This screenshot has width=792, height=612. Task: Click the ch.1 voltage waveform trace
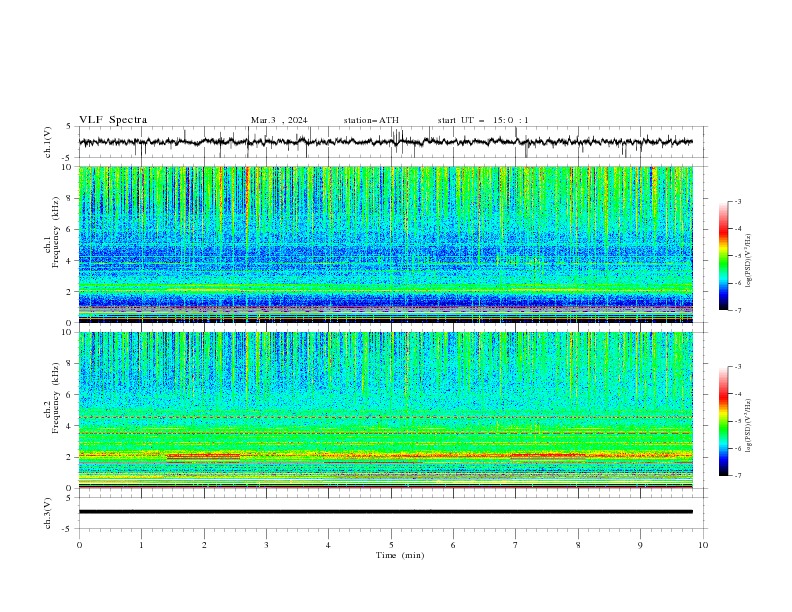click(385, 142)
